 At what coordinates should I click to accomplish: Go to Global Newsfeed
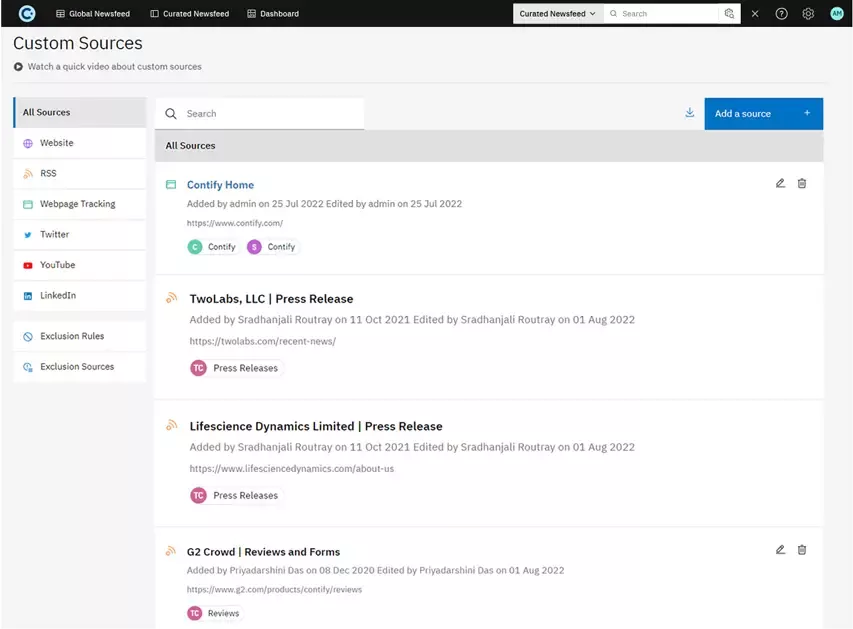tap(93, 14)
